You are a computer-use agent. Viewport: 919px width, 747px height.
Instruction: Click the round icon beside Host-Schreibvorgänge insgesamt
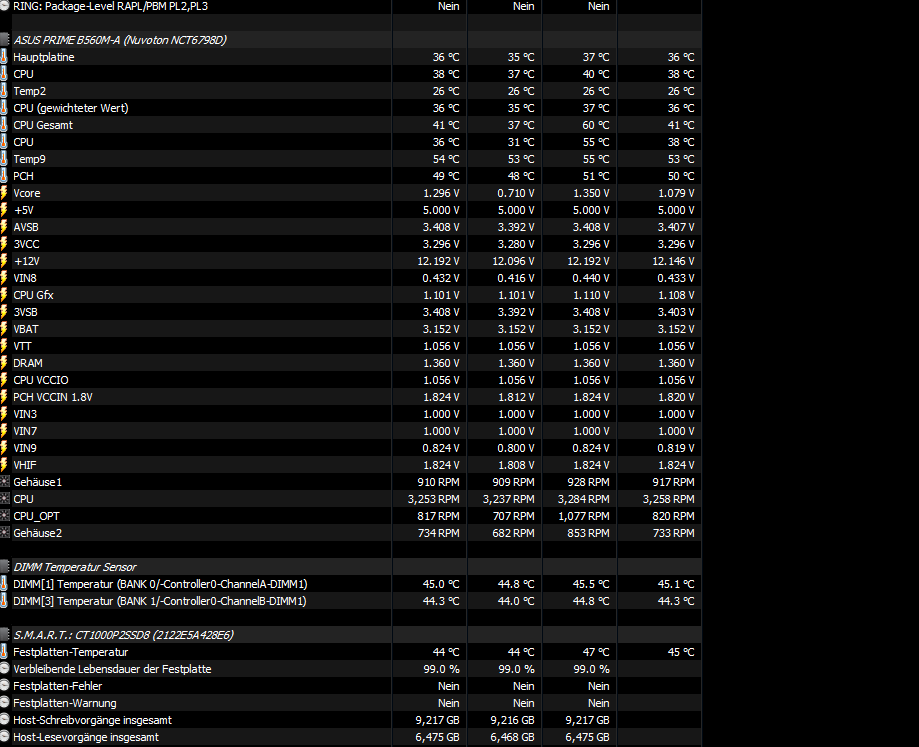5,719
